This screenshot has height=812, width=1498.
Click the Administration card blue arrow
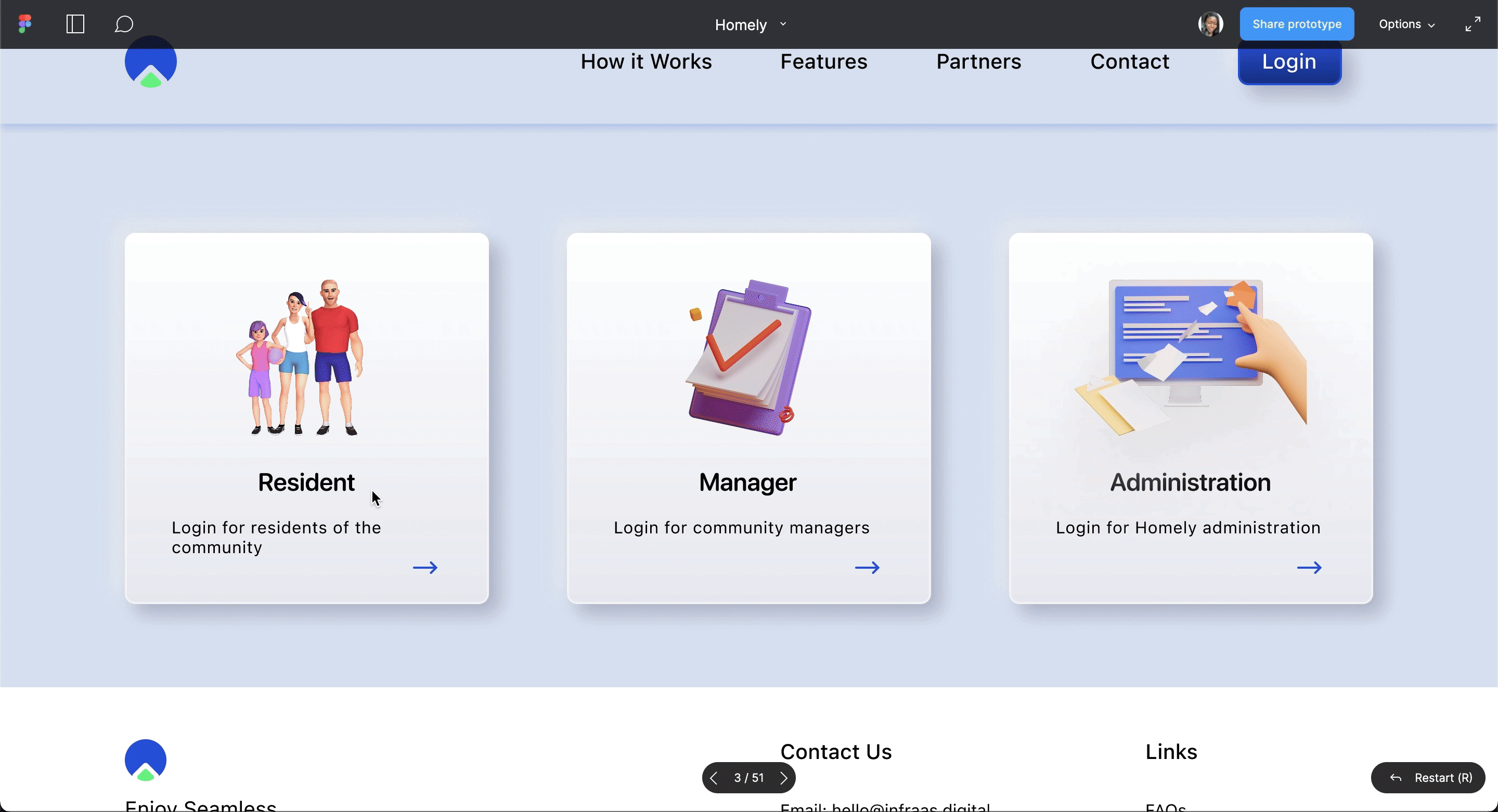(x=1309, y=567)
